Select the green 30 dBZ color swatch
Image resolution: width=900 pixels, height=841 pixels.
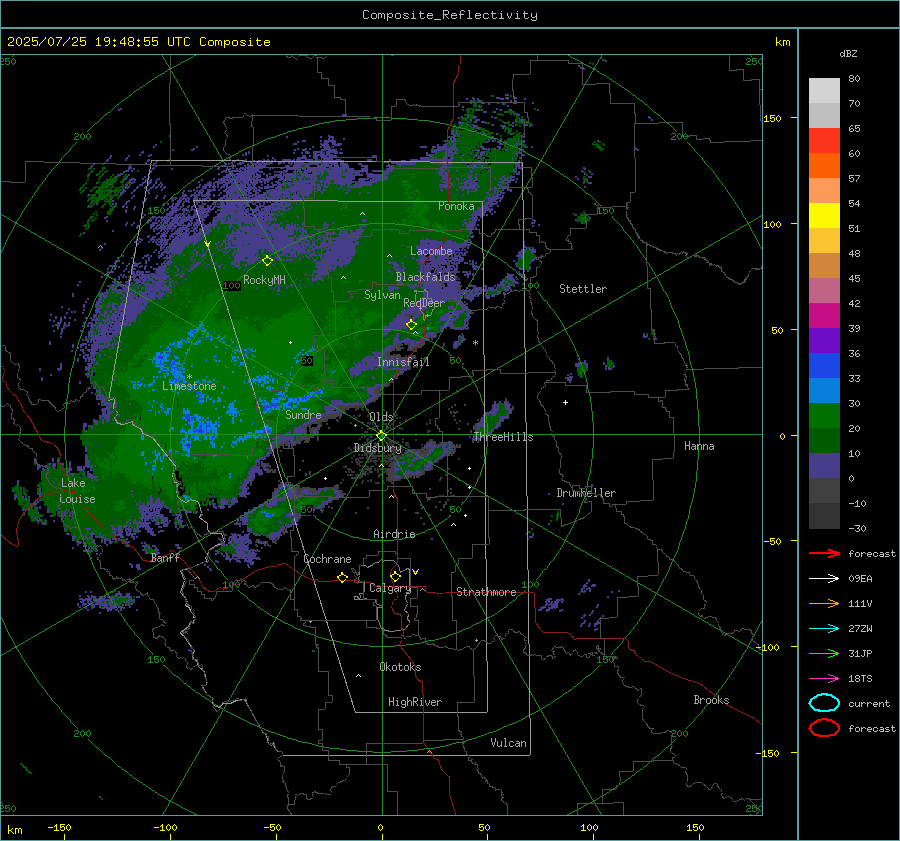824,416
